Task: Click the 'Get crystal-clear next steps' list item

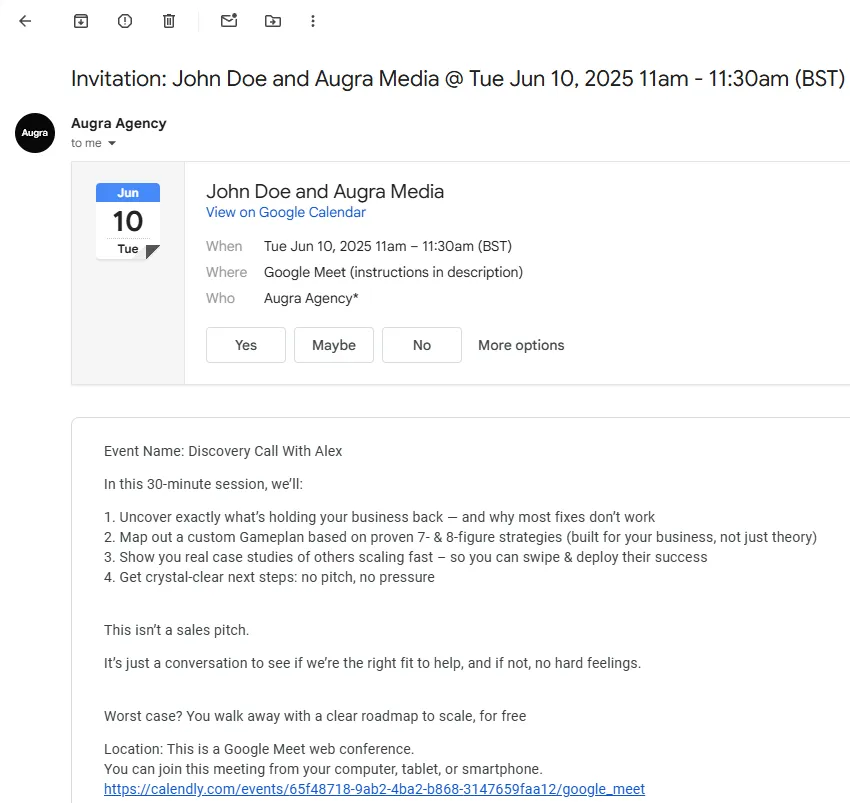Action: (269, 577)
